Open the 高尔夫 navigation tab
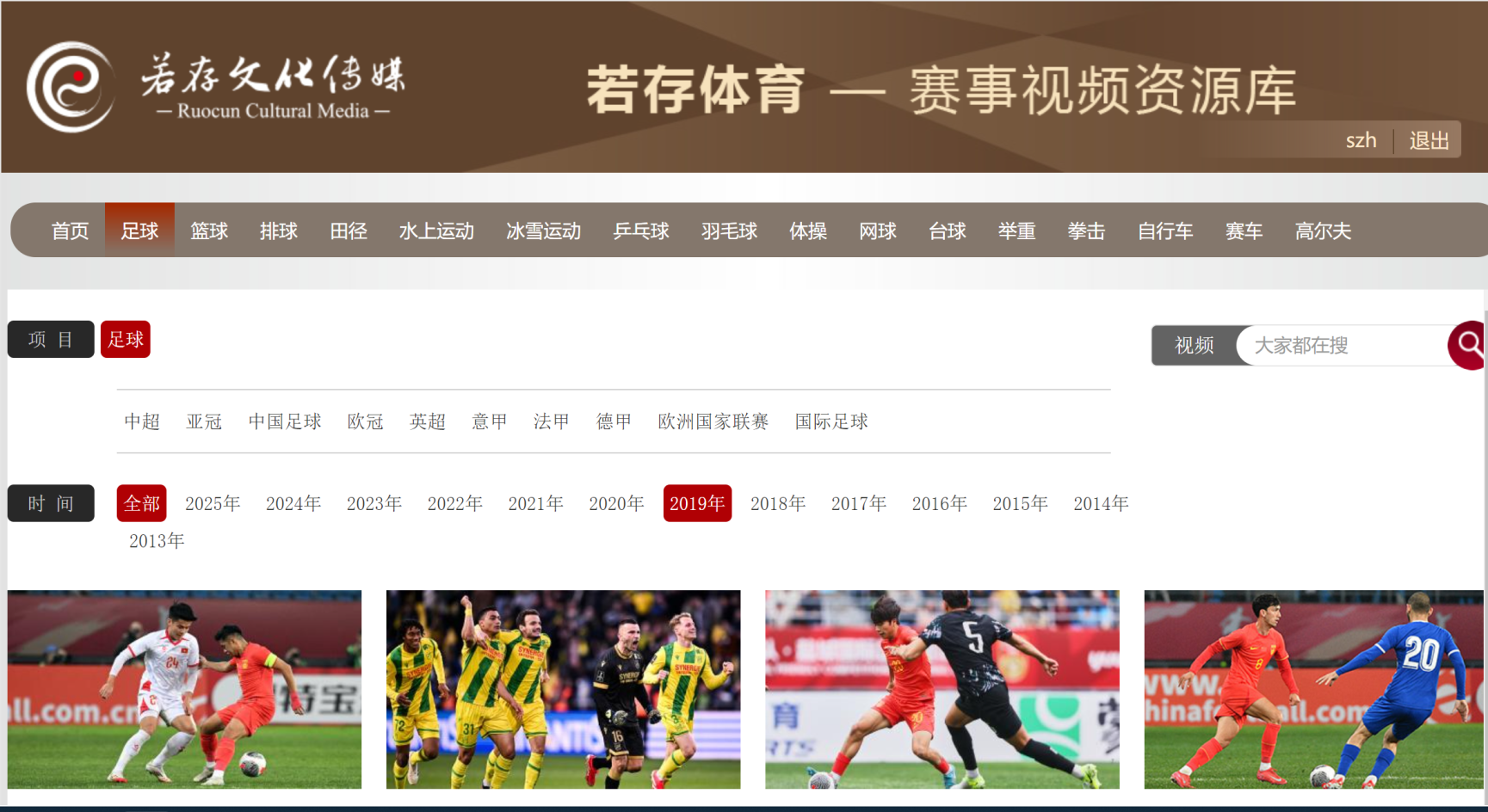The width and height of the screenshot is (1488, 812). coord(1323,231)
